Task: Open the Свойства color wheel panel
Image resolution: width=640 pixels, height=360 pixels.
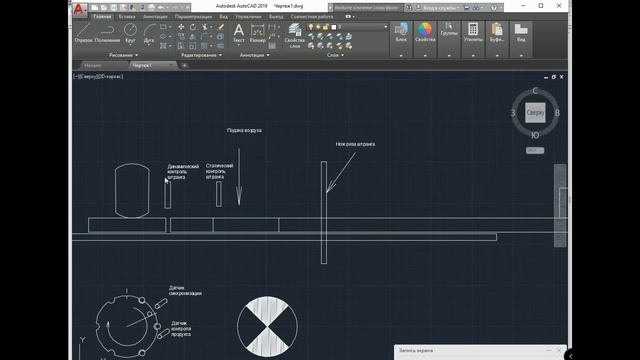Action: [425, 33]
